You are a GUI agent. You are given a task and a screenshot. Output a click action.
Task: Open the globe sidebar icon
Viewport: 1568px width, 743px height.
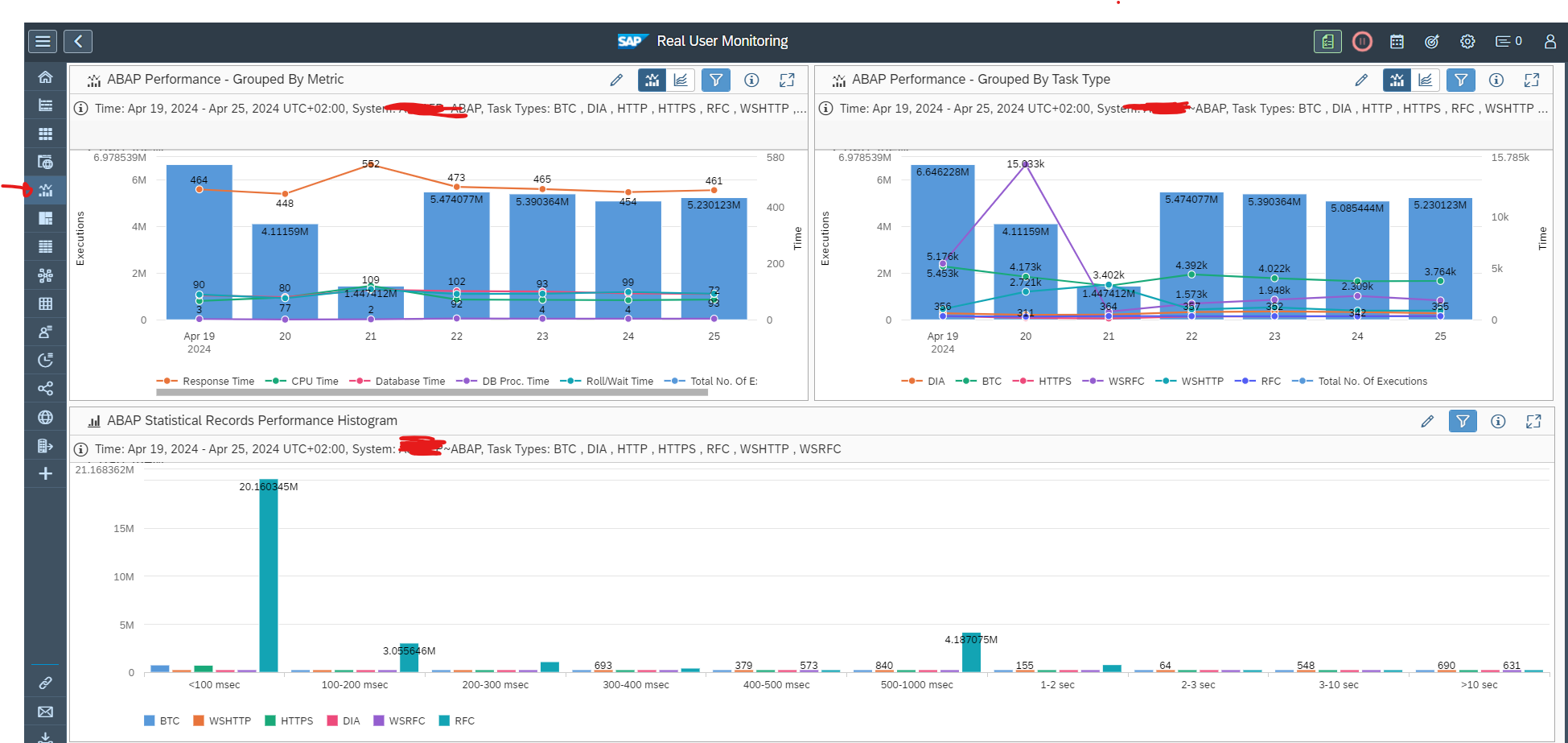click(46, 417)
